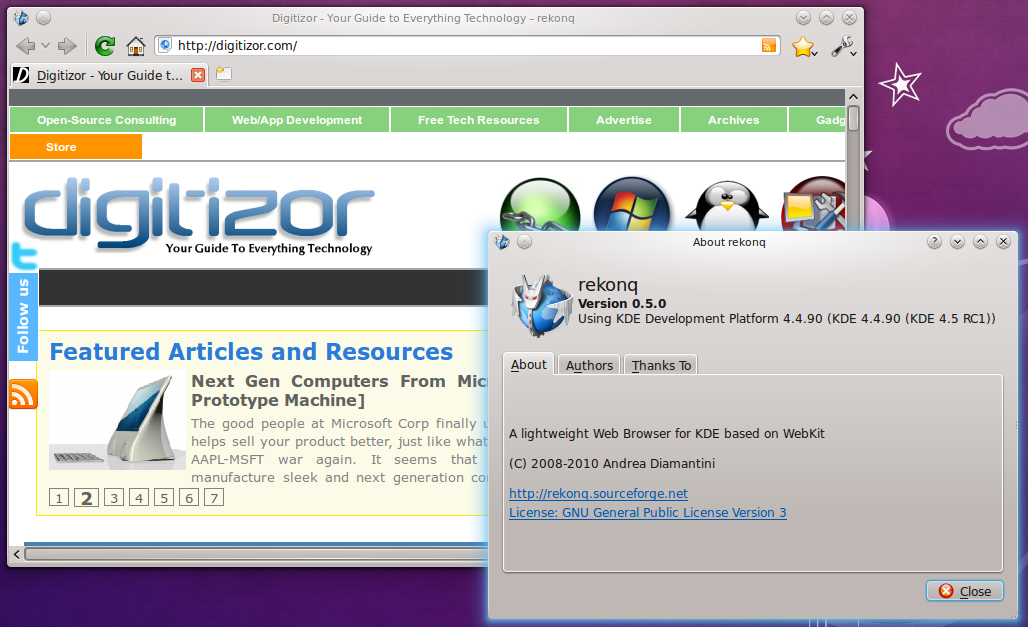Viewport: 1028px width, 627px height.
Task: Open the wrench tools menu
Action: coord(843,47)
